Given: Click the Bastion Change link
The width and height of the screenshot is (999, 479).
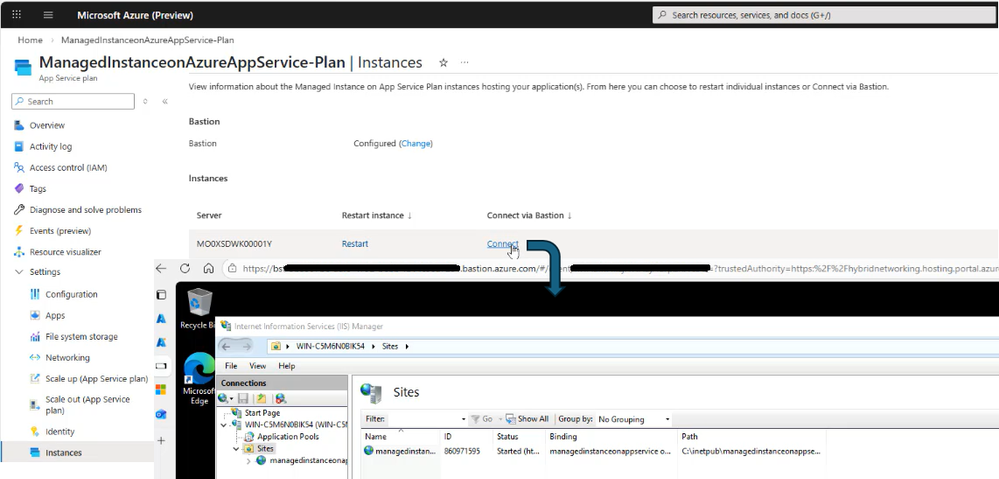Looking at the screenshot, I should 415,143.
